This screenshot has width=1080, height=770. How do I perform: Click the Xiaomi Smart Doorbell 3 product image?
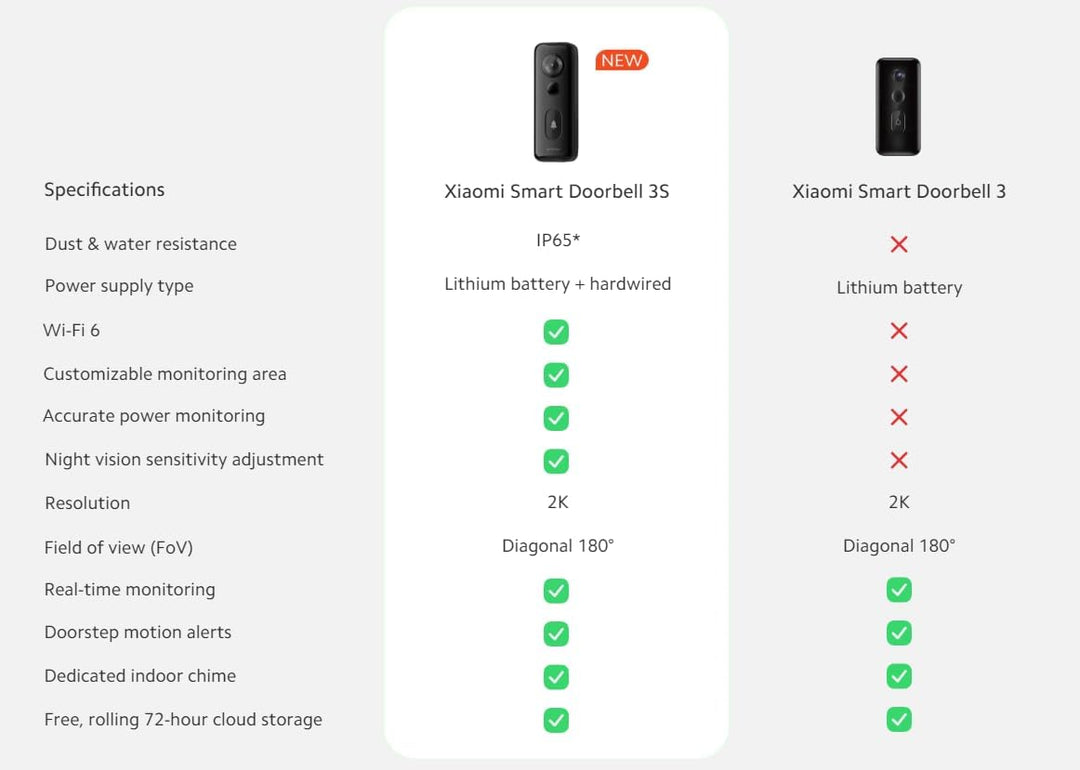pyautogui.click(x=898, y=106)
